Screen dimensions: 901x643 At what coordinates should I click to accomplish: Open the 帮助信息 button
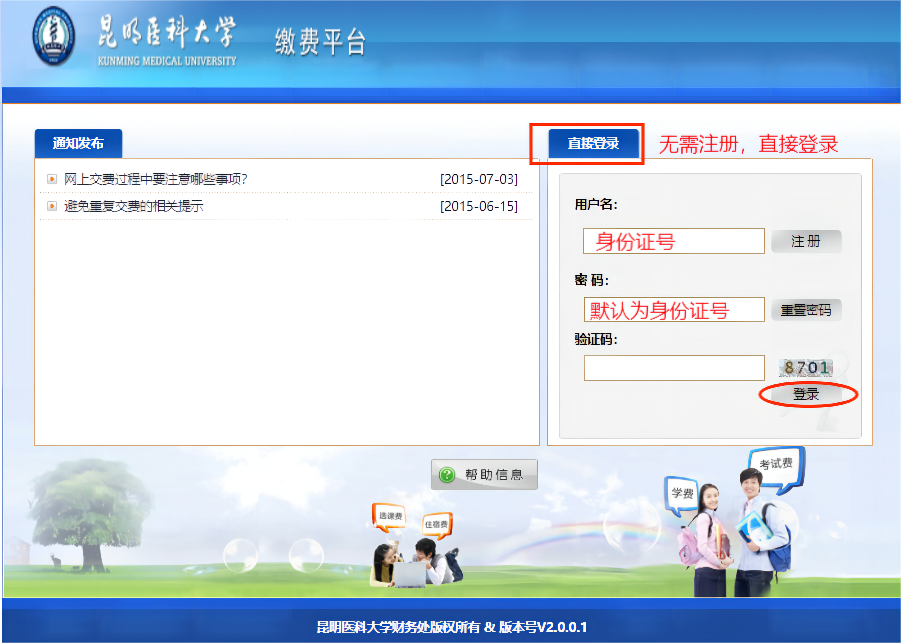[x=484, y=475]
